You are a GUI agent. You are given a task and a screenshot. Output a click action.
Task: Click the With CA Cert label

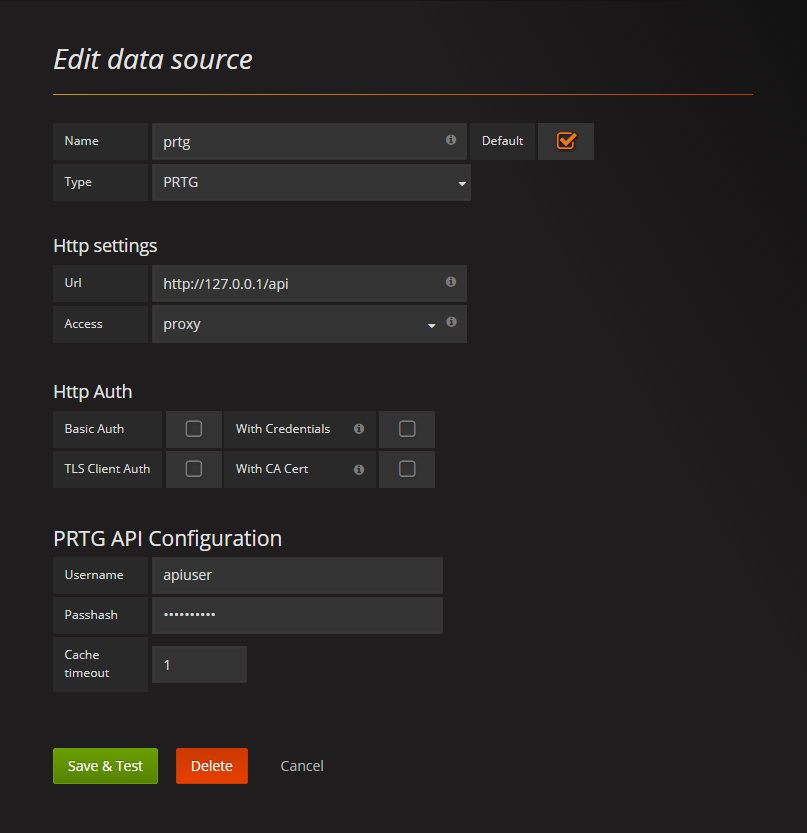coord(272,469)
